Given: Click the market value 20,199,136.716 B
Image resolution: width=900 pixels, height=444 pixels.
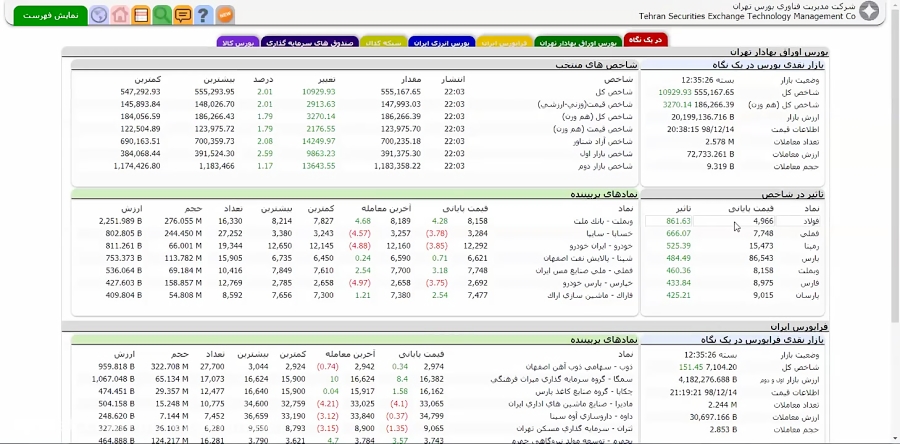Looking at the screenshot, I should [703, 117].
